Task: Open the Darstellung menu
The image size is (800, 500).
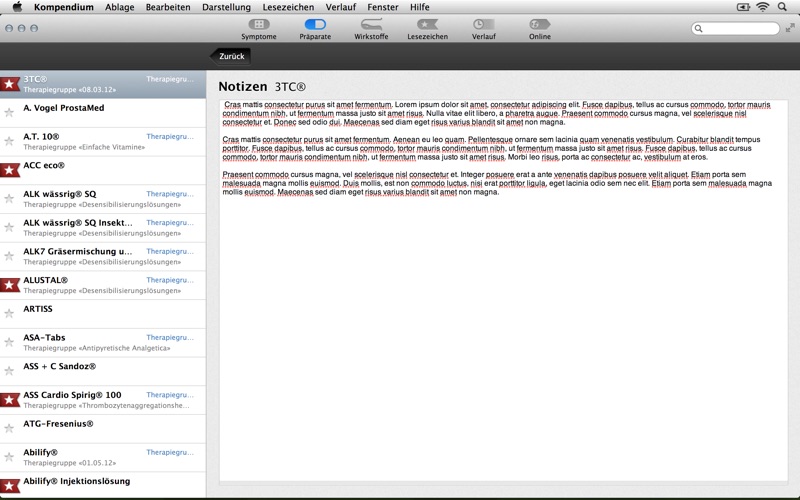Action: (x=227, y=7)
